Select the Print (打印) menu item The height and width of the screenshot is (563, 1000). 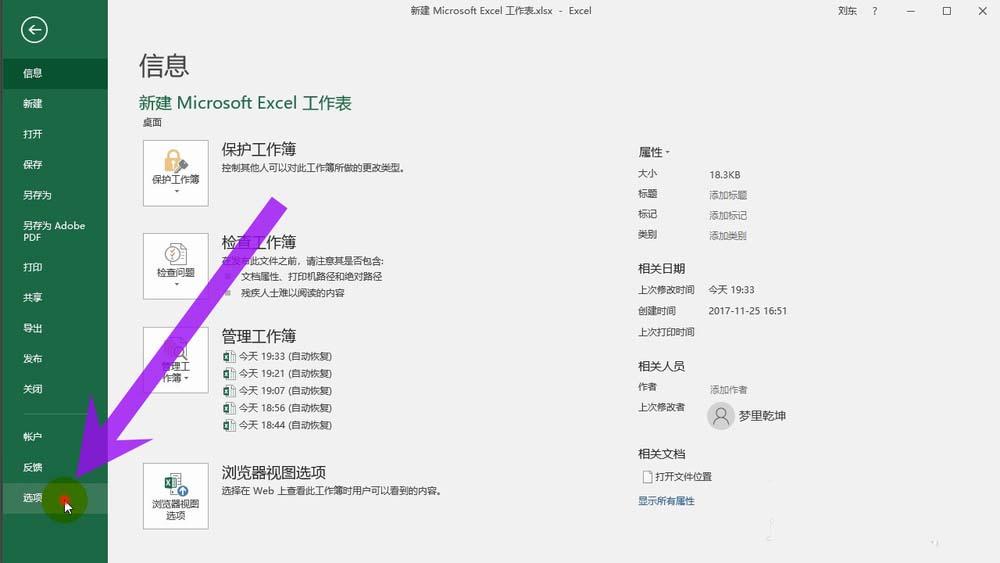(x=54, y=267)
